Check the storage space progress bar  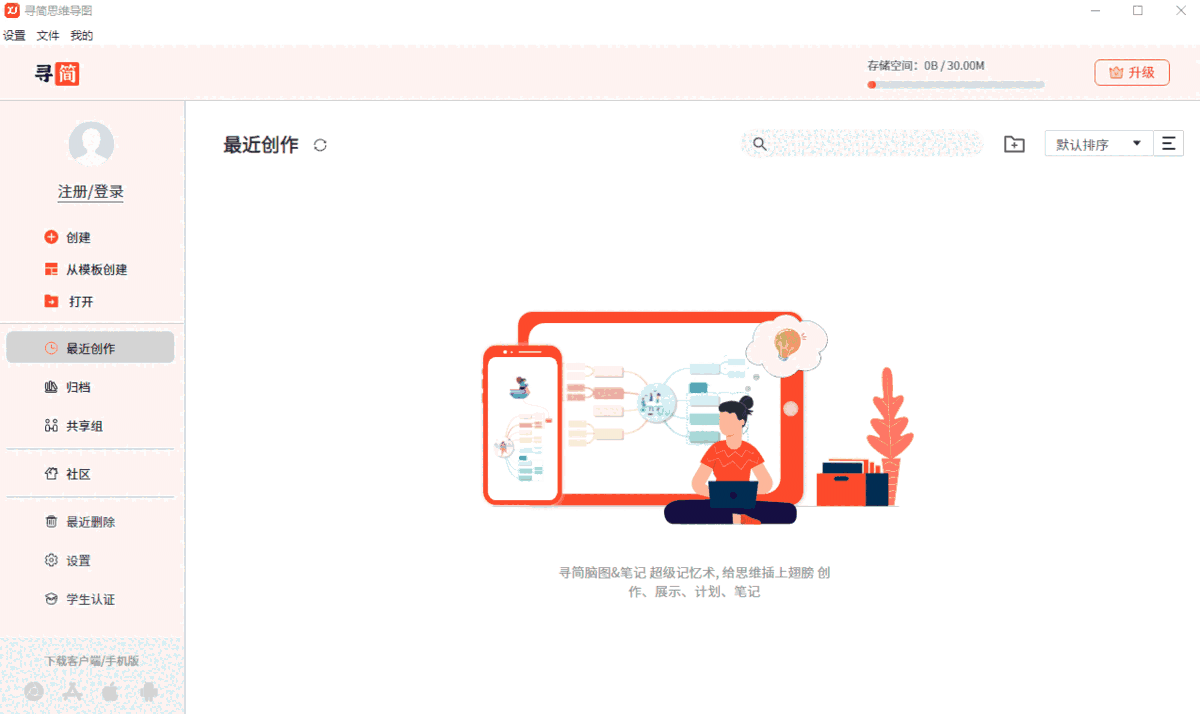955,84
